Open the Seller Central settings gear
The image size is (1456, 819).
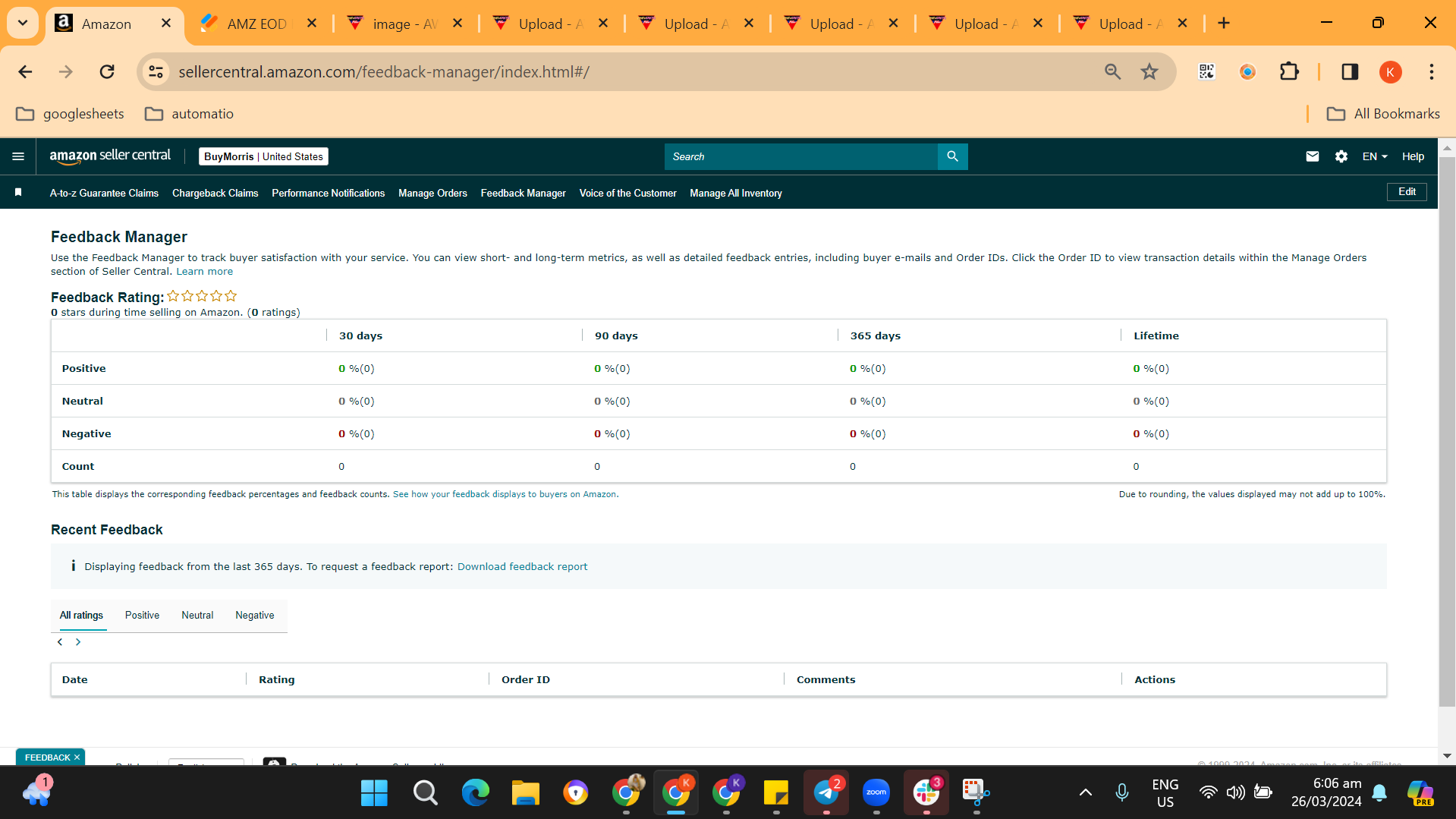point(1341,156)
